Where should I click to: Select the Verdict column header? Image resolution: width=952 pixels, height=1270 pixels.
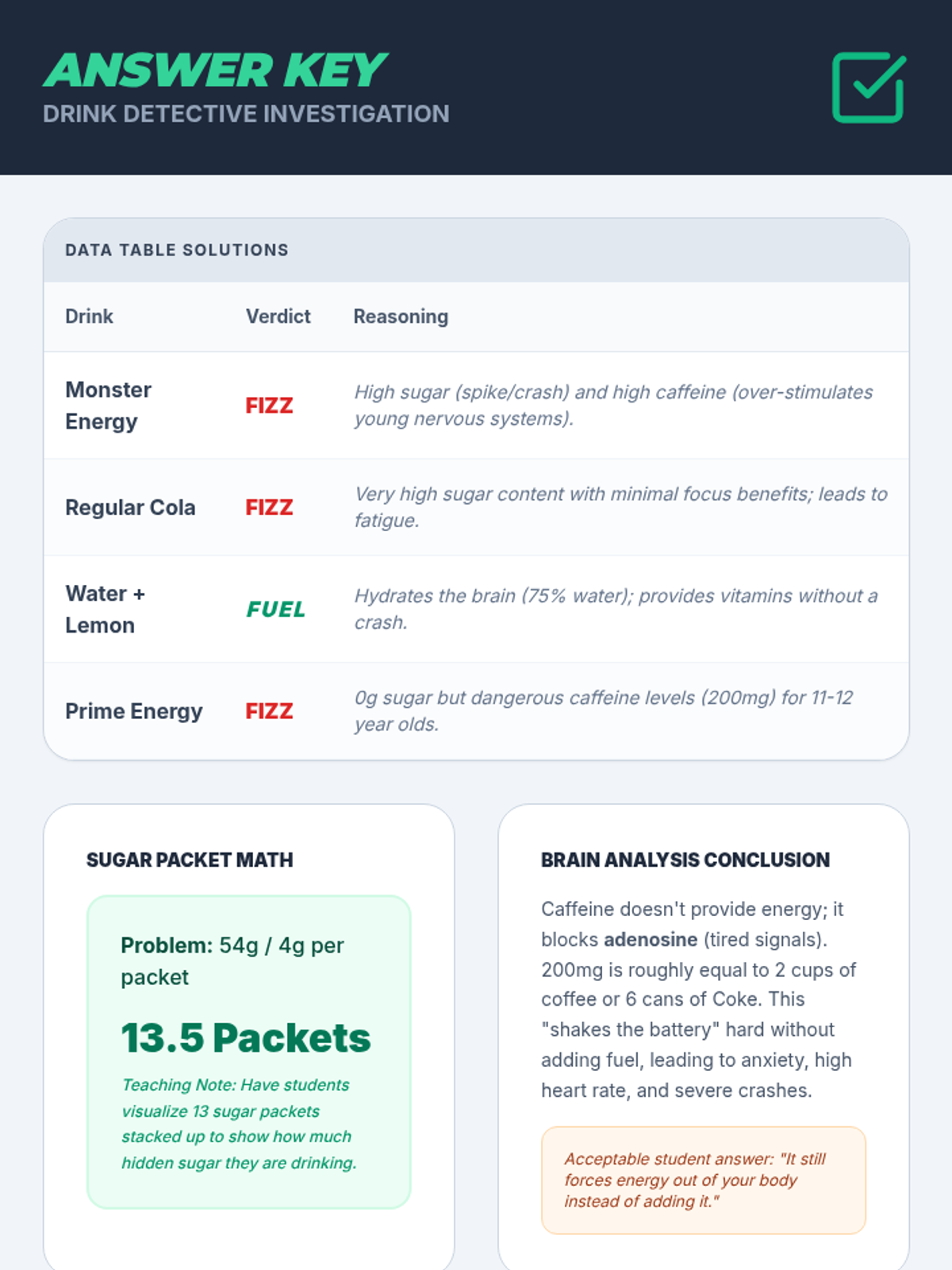278,317
